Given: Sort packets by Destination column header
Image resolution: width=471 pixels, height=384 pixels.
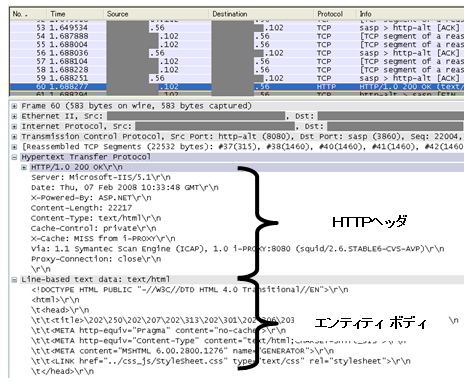Looking at the screenshot, I should (262, 14).
